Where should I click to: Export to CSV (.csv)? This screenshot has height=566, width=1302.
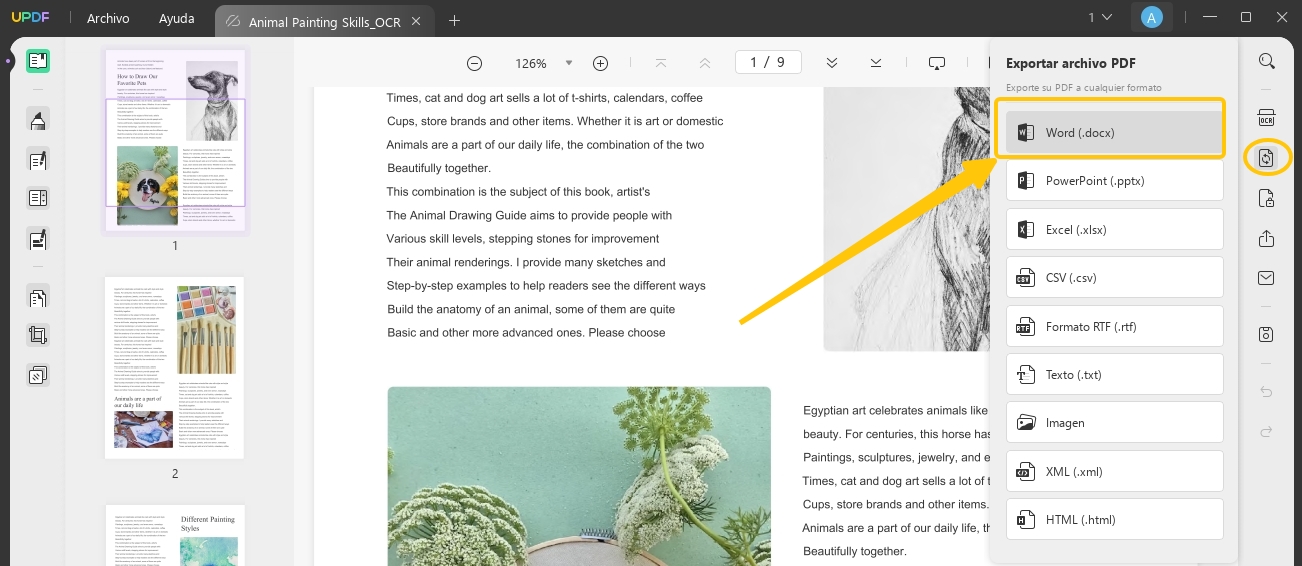pyautogui.click(x=1115, y=278)
